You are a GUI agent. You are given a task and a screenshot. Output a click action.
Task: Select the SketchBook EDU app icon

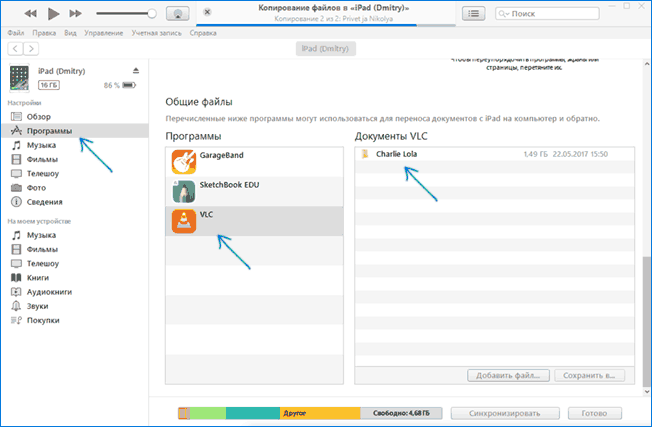click(185, 191)
